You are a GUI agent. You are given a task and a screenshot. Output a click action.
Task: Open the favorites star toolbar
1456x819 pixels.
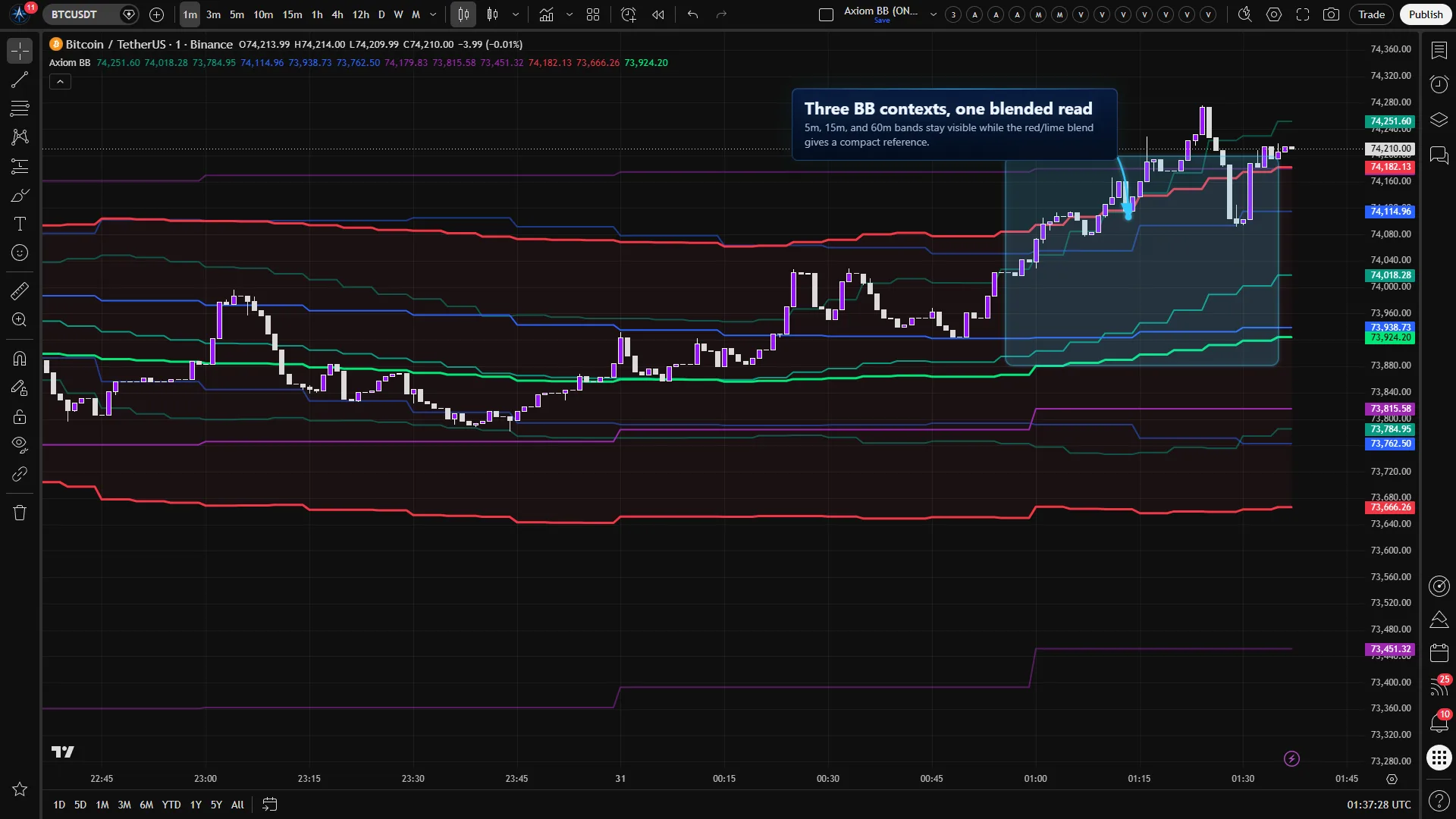[x=20, y=789]
